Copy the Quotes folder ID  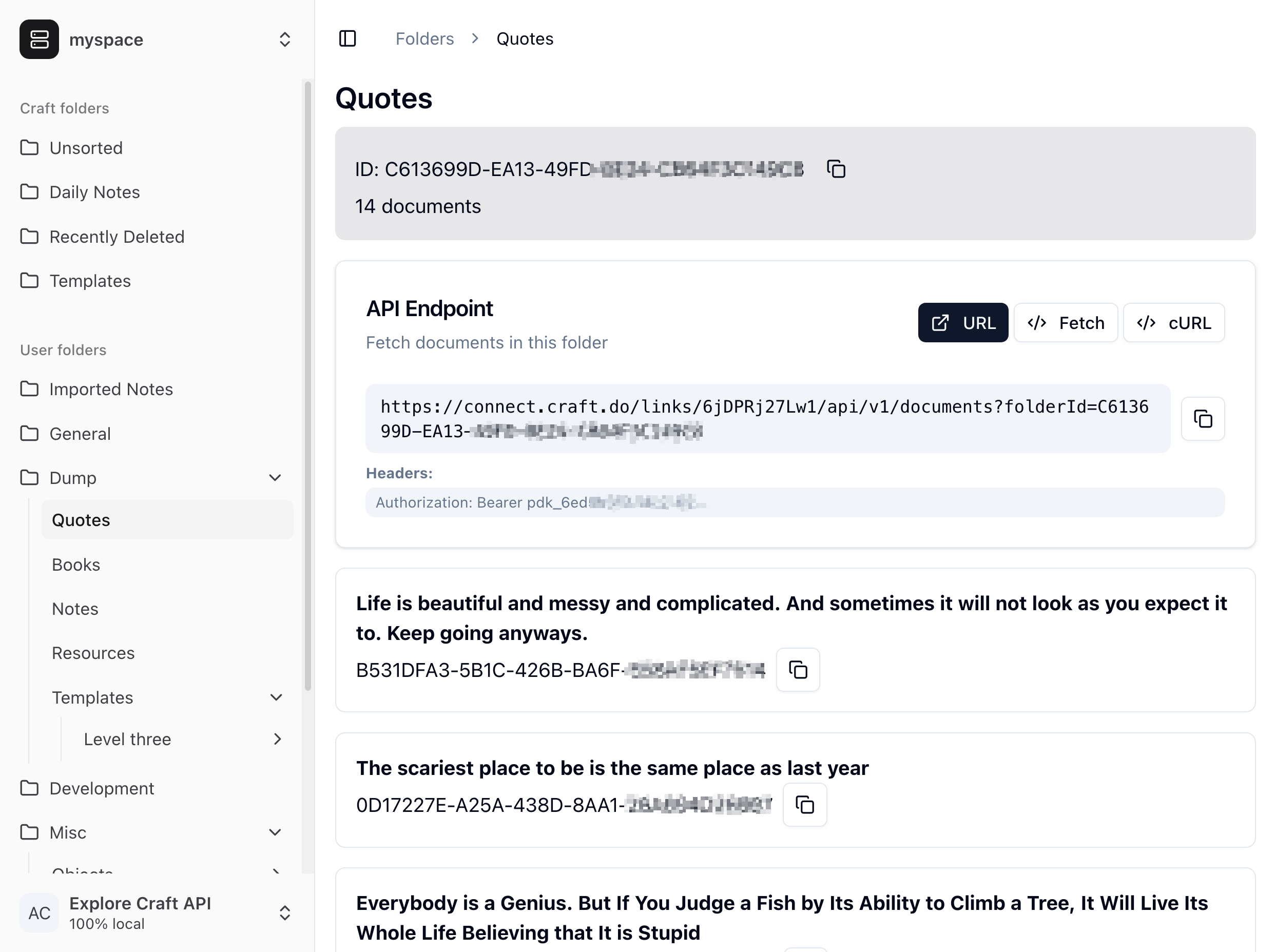[x=836, y=169]
